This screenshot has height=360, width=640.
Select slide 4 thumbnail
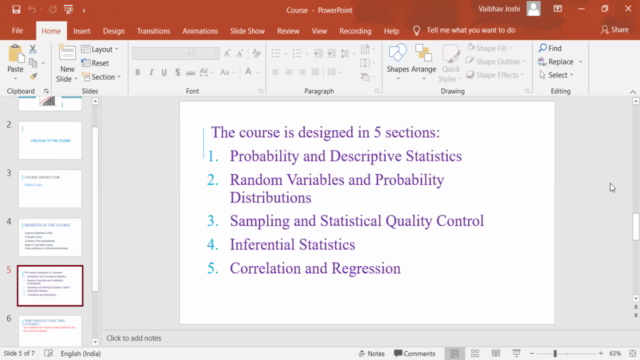pyautogui.click(x=50, y=237)
